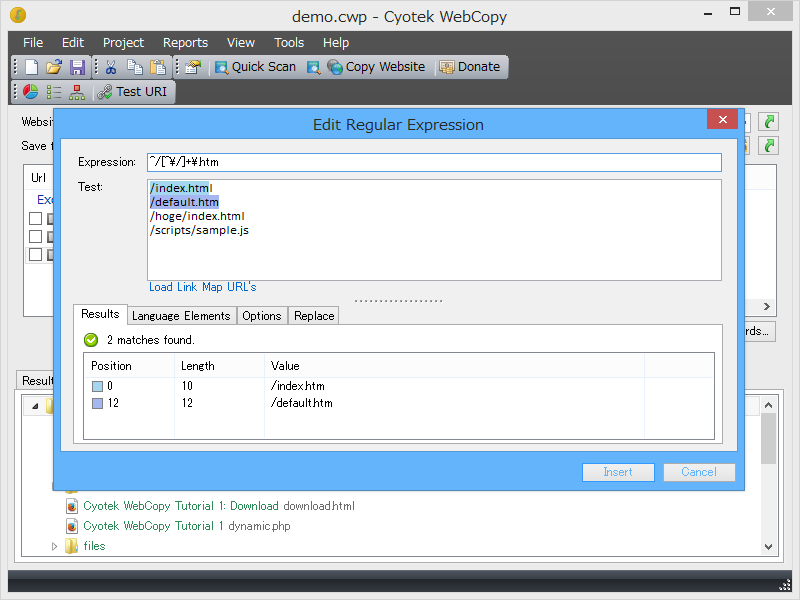Screen dimensions: 800x600
Task: Toggle the first checkbox in the Url list
Action: point(35,218)
